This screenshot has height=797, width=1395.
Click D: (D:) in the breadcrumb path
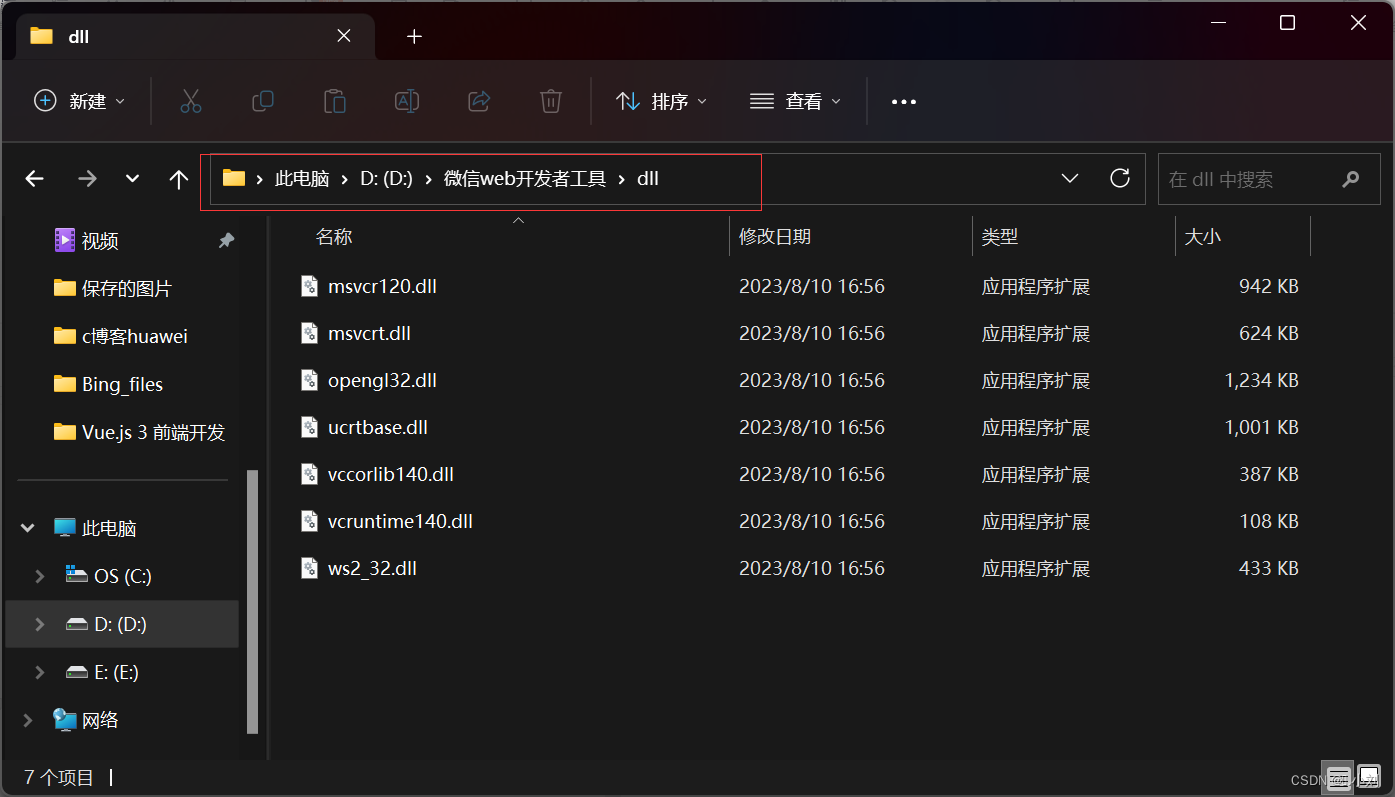[x=386, y=179]
